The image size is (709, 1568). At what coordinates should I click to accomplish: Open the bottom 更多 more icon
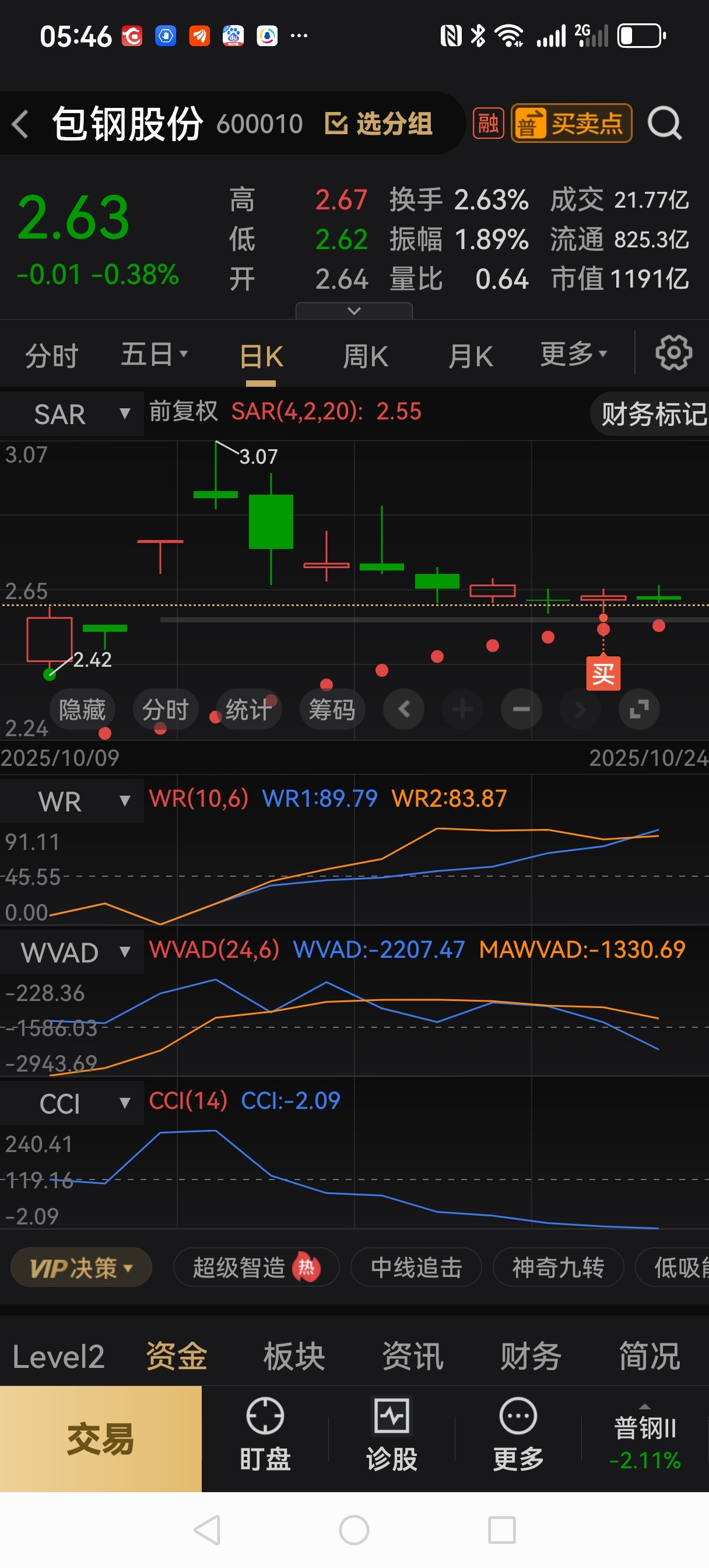518,1433
